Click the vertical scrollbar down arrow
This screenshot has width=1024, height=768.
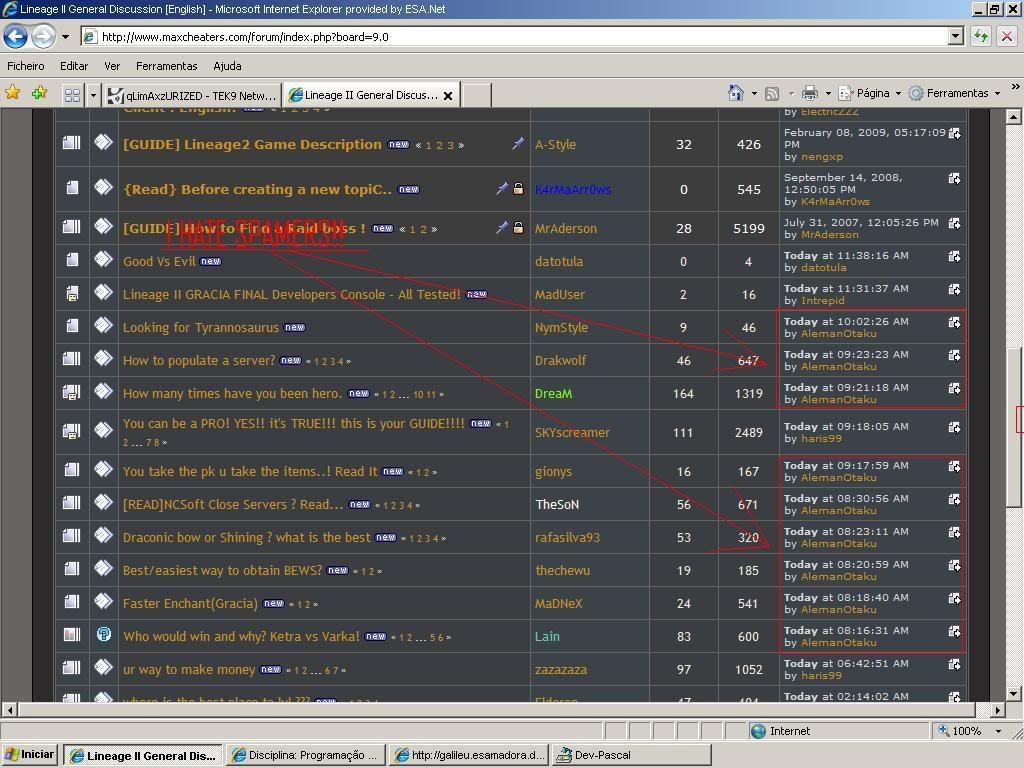[x=1013, y=693]
